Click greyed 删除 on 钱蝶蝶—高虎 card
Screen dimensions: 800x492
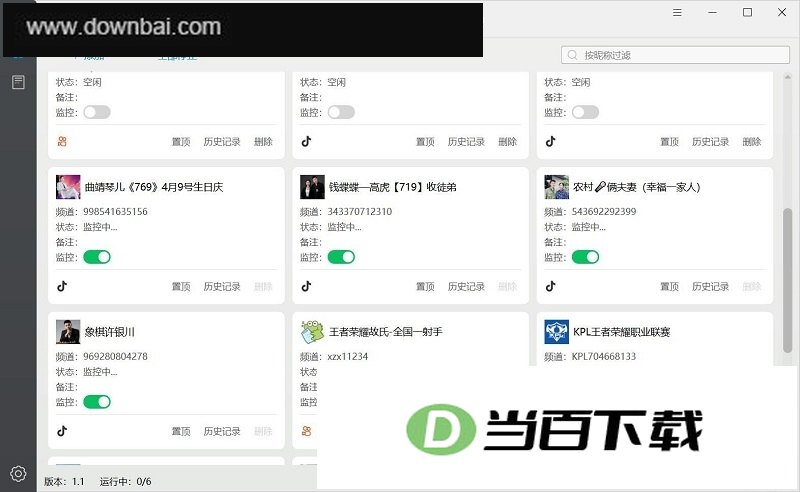[508, 286]
